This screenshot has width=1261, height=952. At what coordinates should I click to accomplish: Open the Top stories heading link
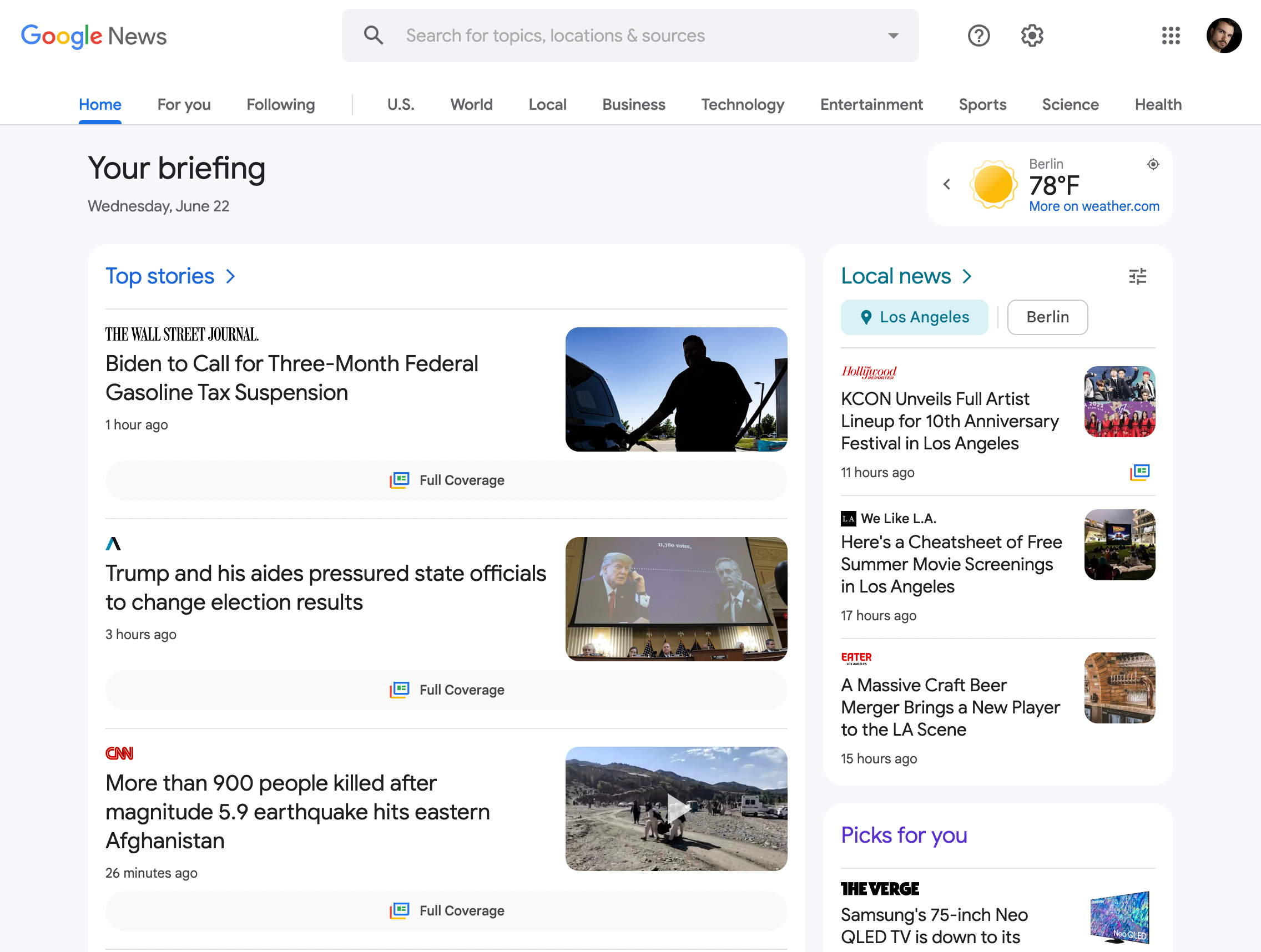click(x=160, y=276)
